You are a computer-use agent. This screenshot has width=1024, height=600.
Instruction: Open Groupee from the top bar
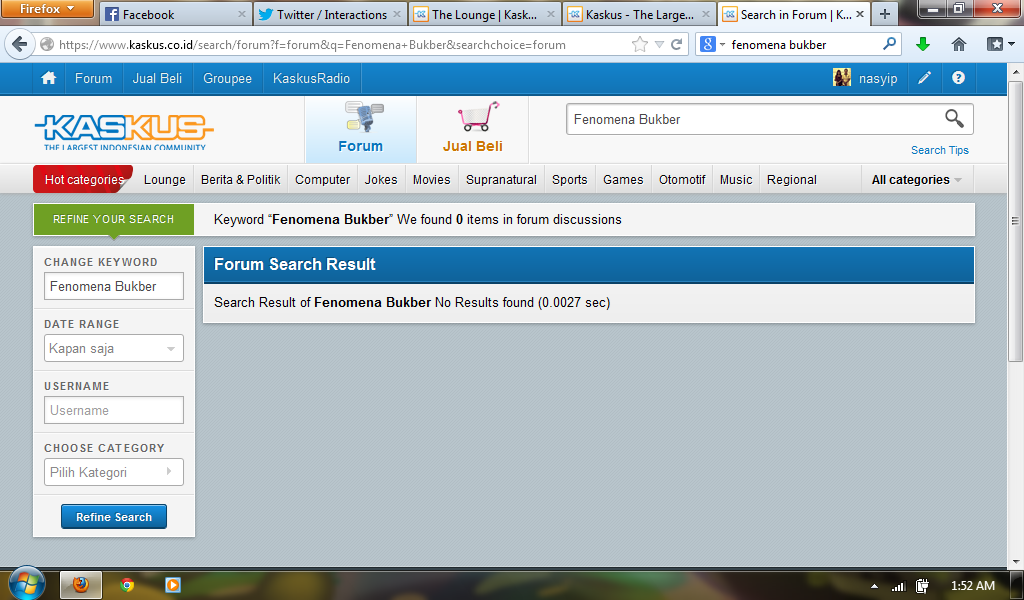(227, 78)
